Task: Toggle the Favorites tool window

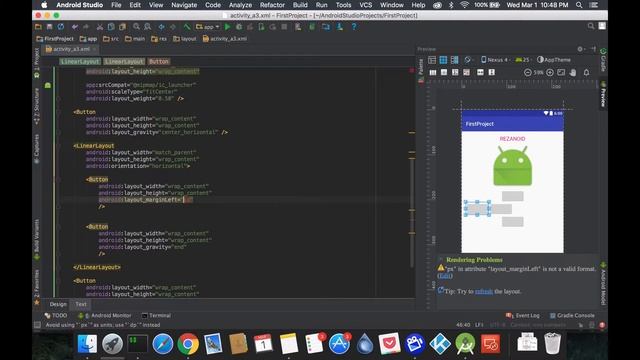Action: pyautogui.click(x=37, y=287)
